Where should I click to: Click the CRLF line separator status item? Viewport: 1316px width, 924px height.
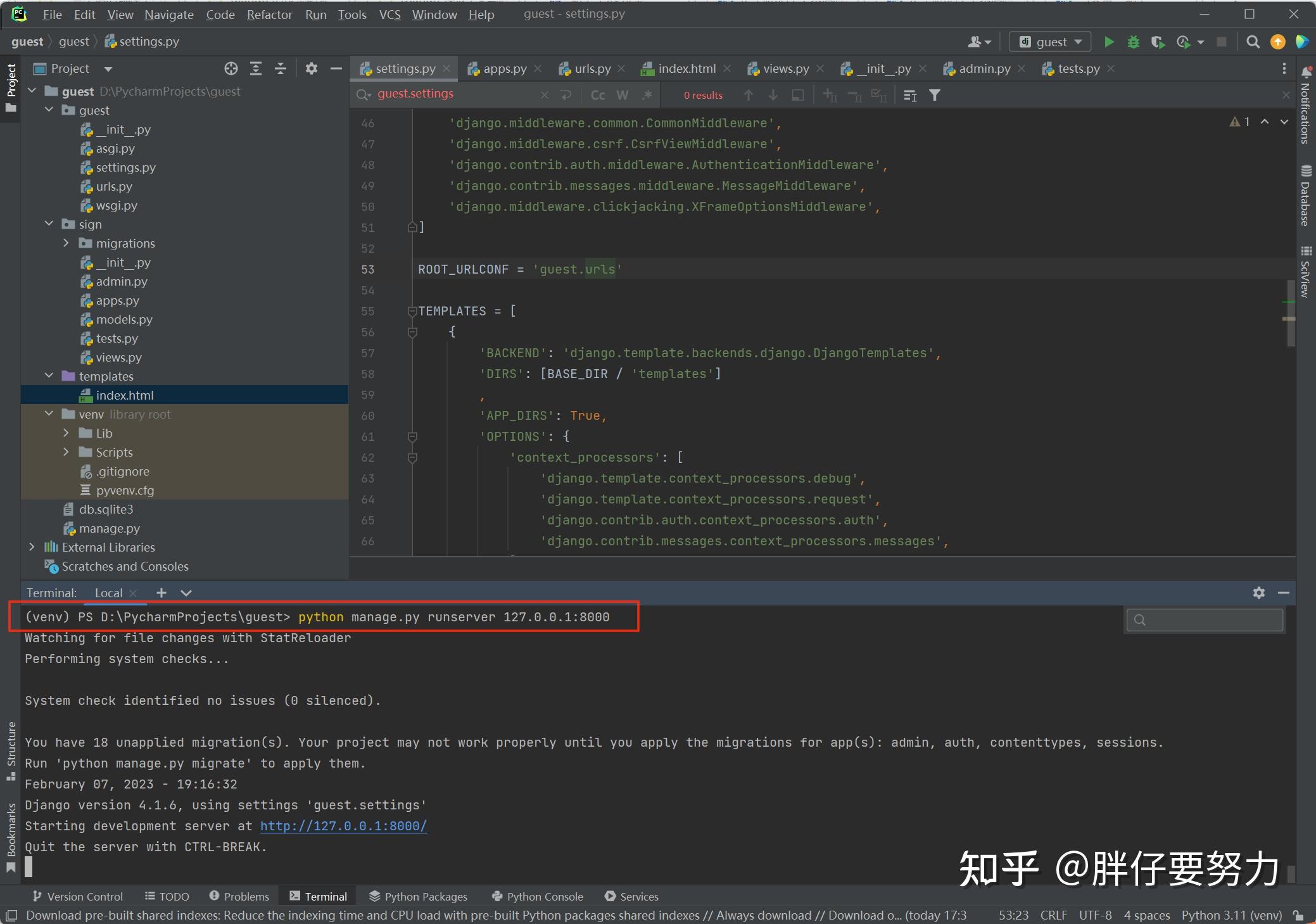(x=1054, y=915)
